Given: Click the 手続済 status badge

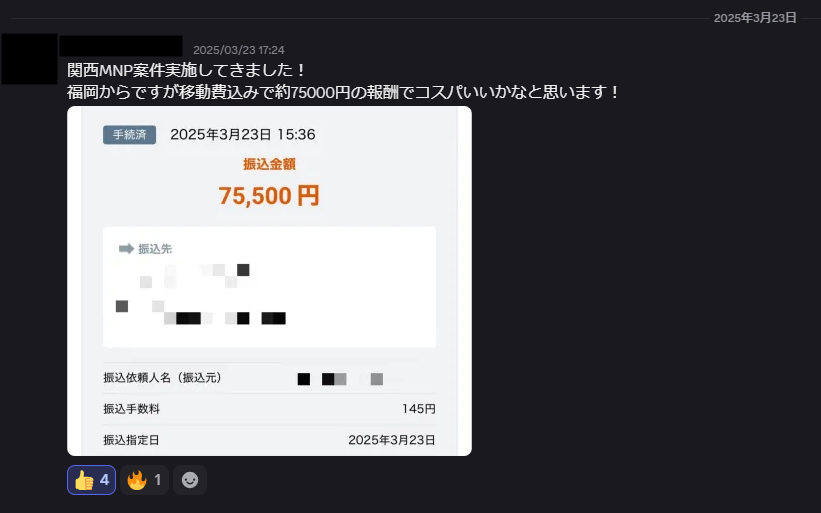Looking at the screenshot, I should 129,135.
